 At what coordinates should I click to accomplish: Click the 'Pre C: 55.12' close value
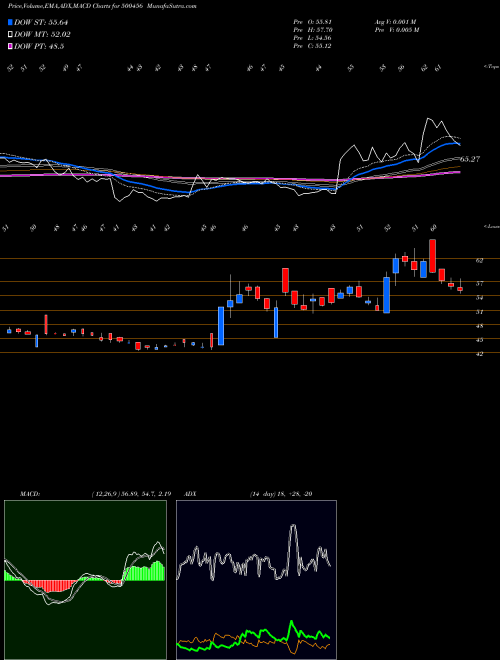pyautogui.click(x=312, y=46)
